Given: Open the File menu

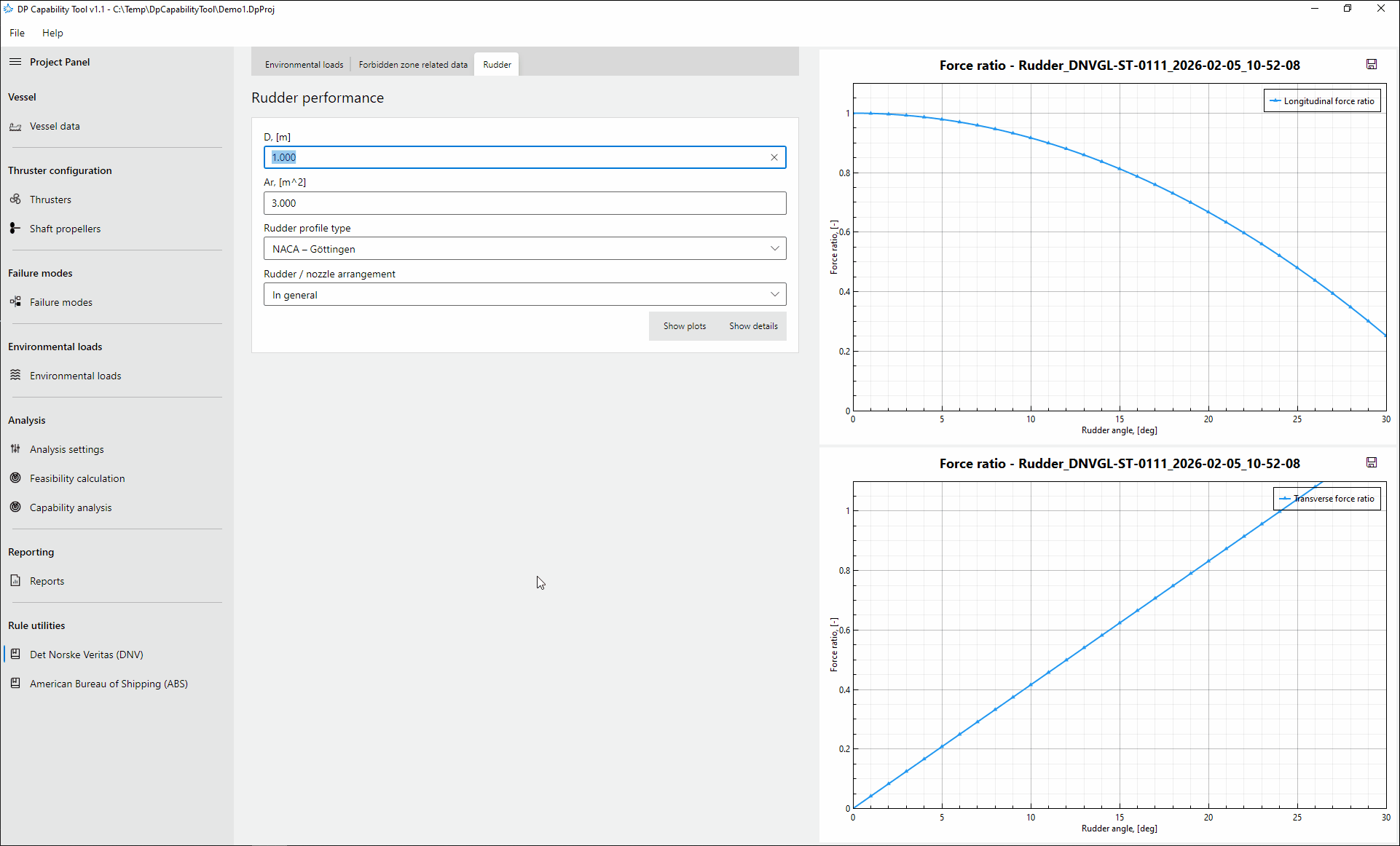Looking at the screenshot, I should coord(17,33).
